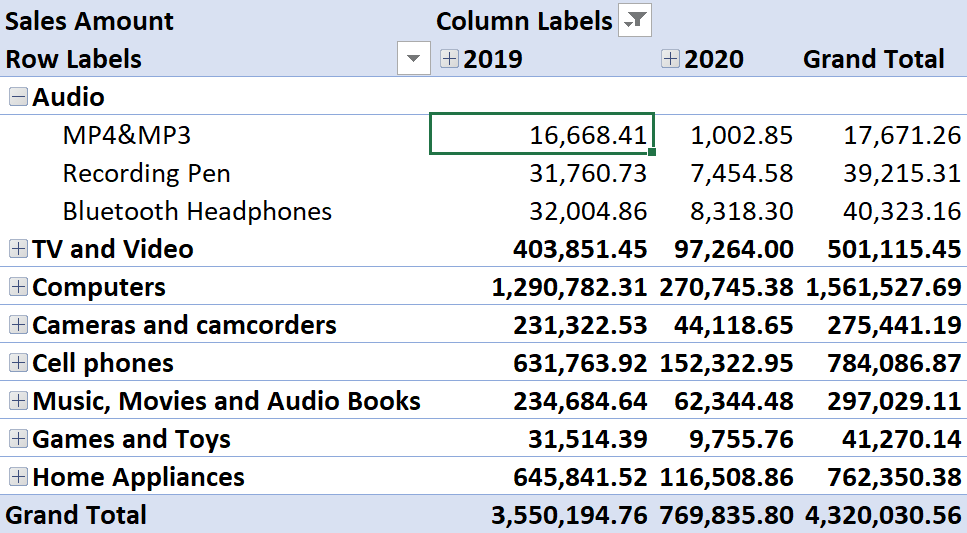Expand the 2020 column group

tap(670, 59)
